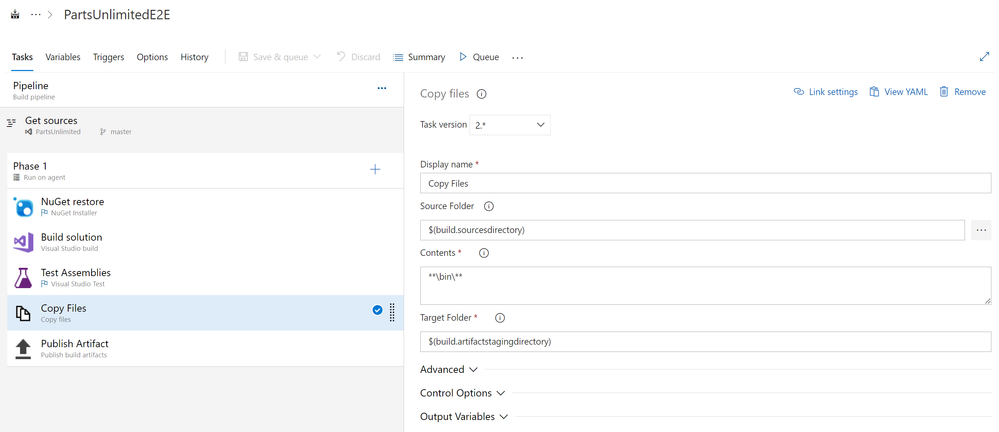
Task: Select the Get sources row
Action: click(202, 126)
